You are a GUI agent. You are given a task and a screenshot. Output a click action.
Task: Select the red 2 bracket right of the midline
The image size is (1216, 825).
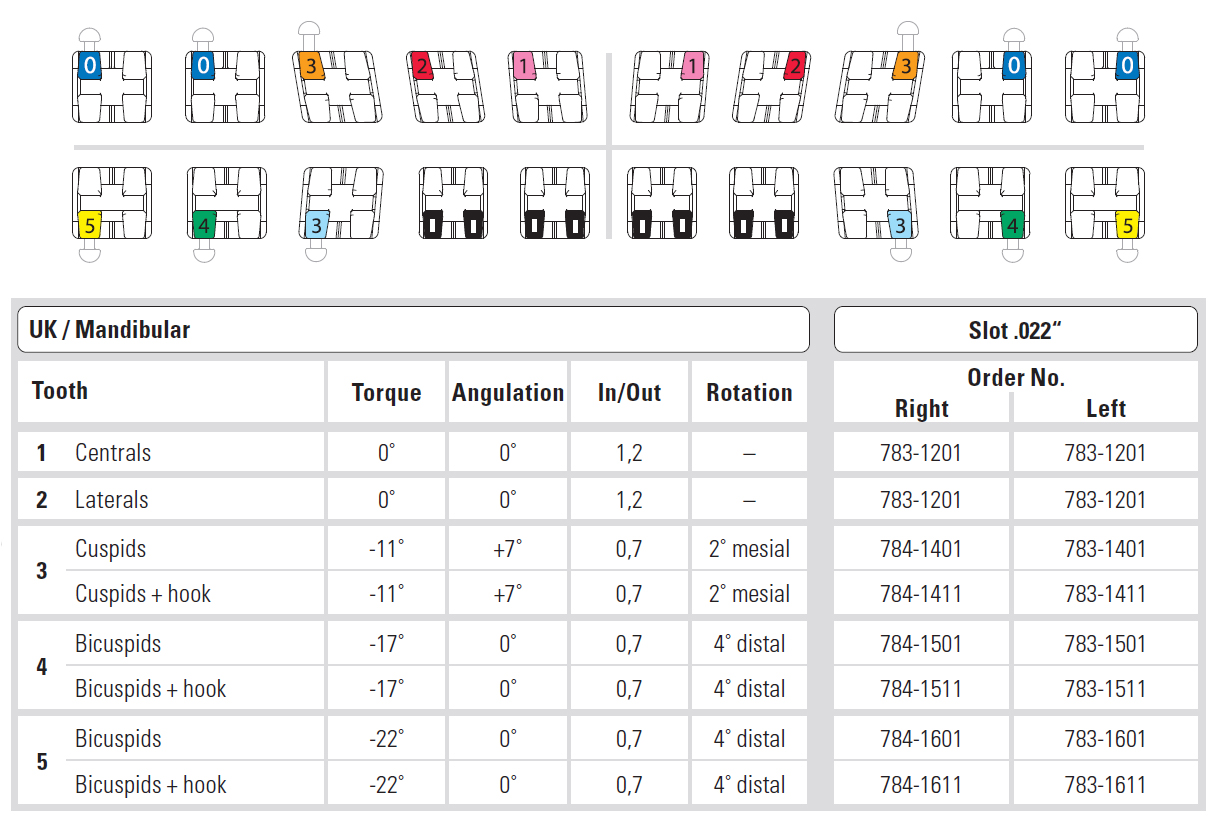774,86
